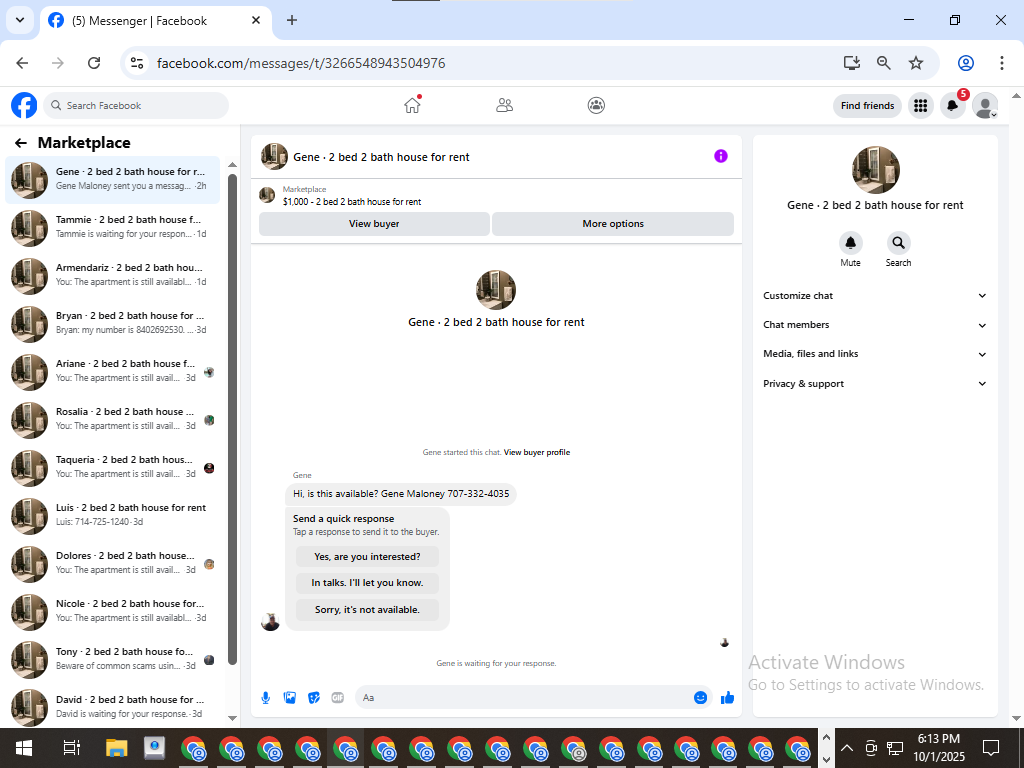Install app icon in the address bar
Screen dimensions: 1024x768
852,63
